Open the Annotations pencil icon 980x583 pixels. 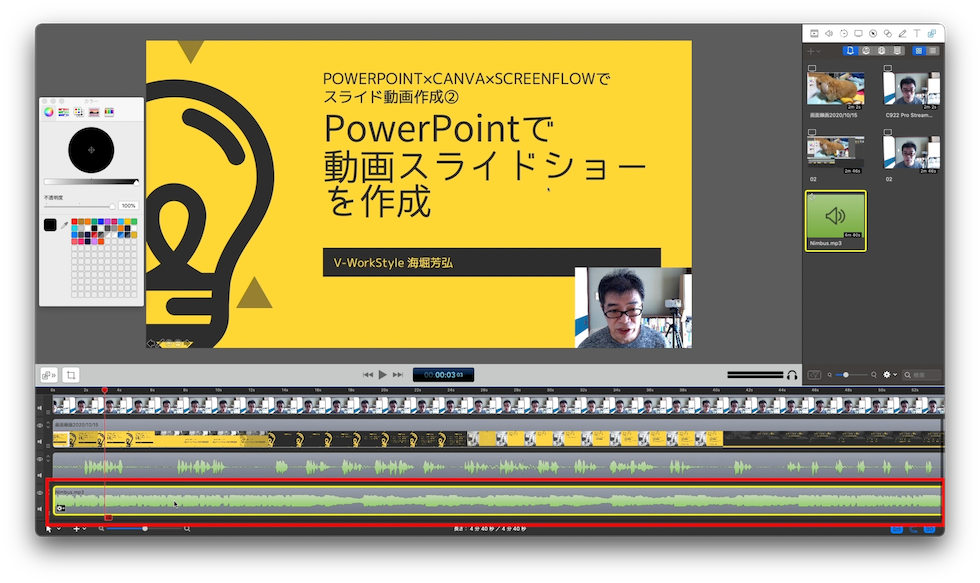(x=902, y=33)
